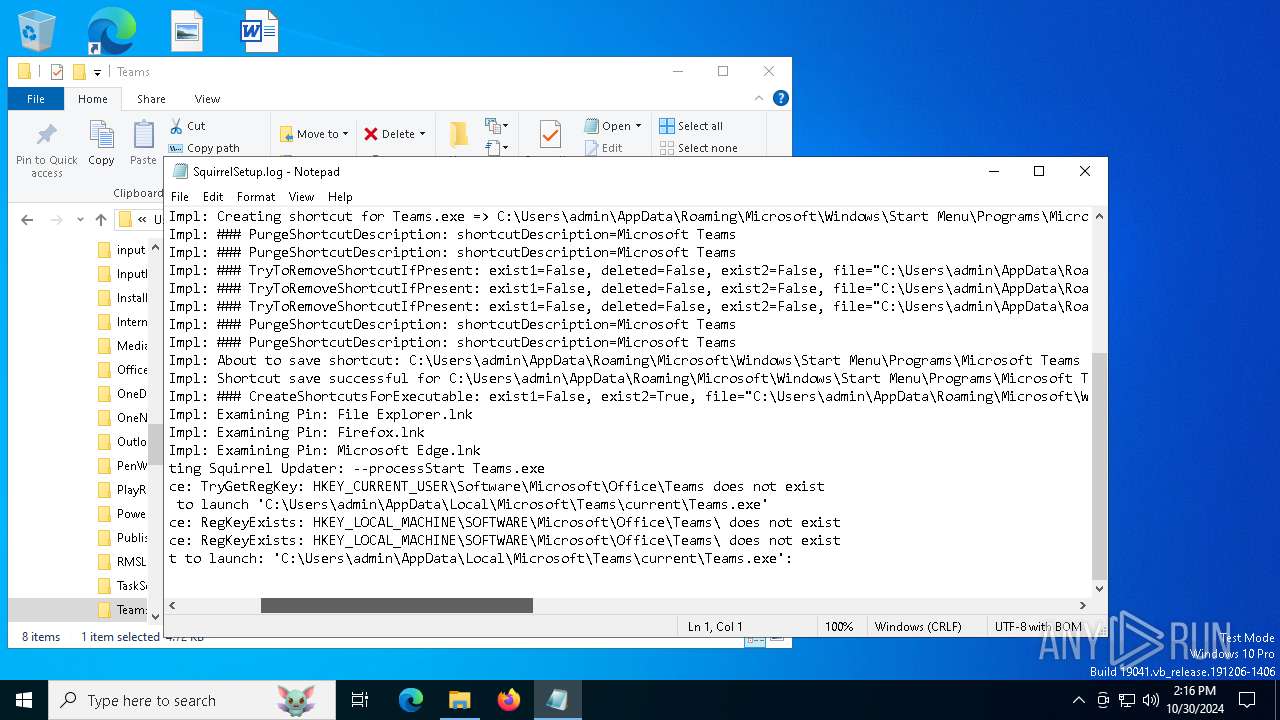Open the Notification center icon
1280x720 pixels.
pyautogui.click(x=1246, y=700)
